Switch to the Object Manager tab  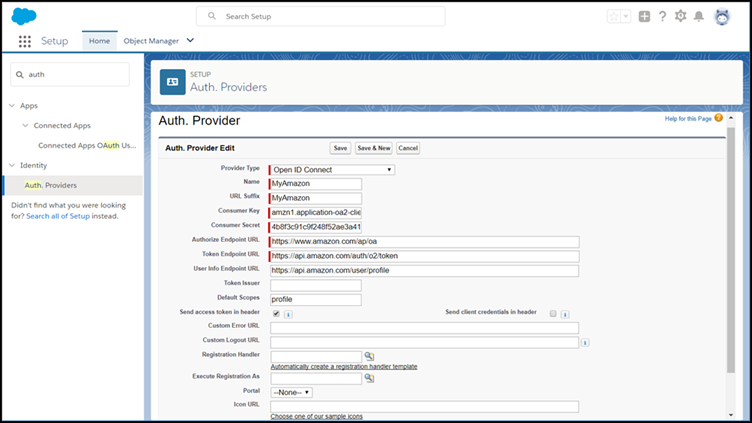[x=151, y=41]
